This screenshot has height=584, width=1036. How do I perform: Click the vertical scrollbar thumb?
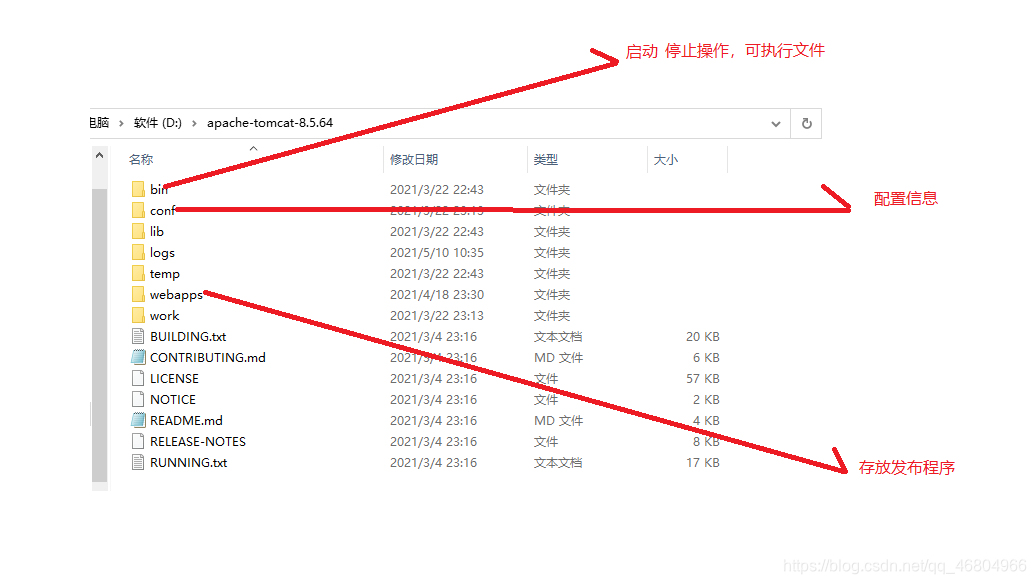click(x=99, y=335)
